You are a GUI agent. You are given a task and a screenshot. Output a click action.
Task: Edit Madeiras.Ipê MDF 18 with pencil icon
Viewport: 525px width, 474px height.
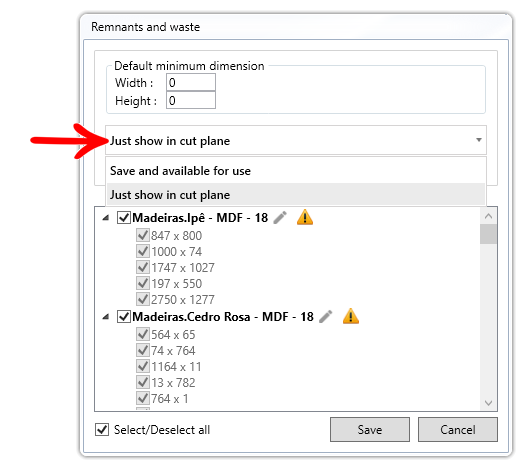[280, 218]
